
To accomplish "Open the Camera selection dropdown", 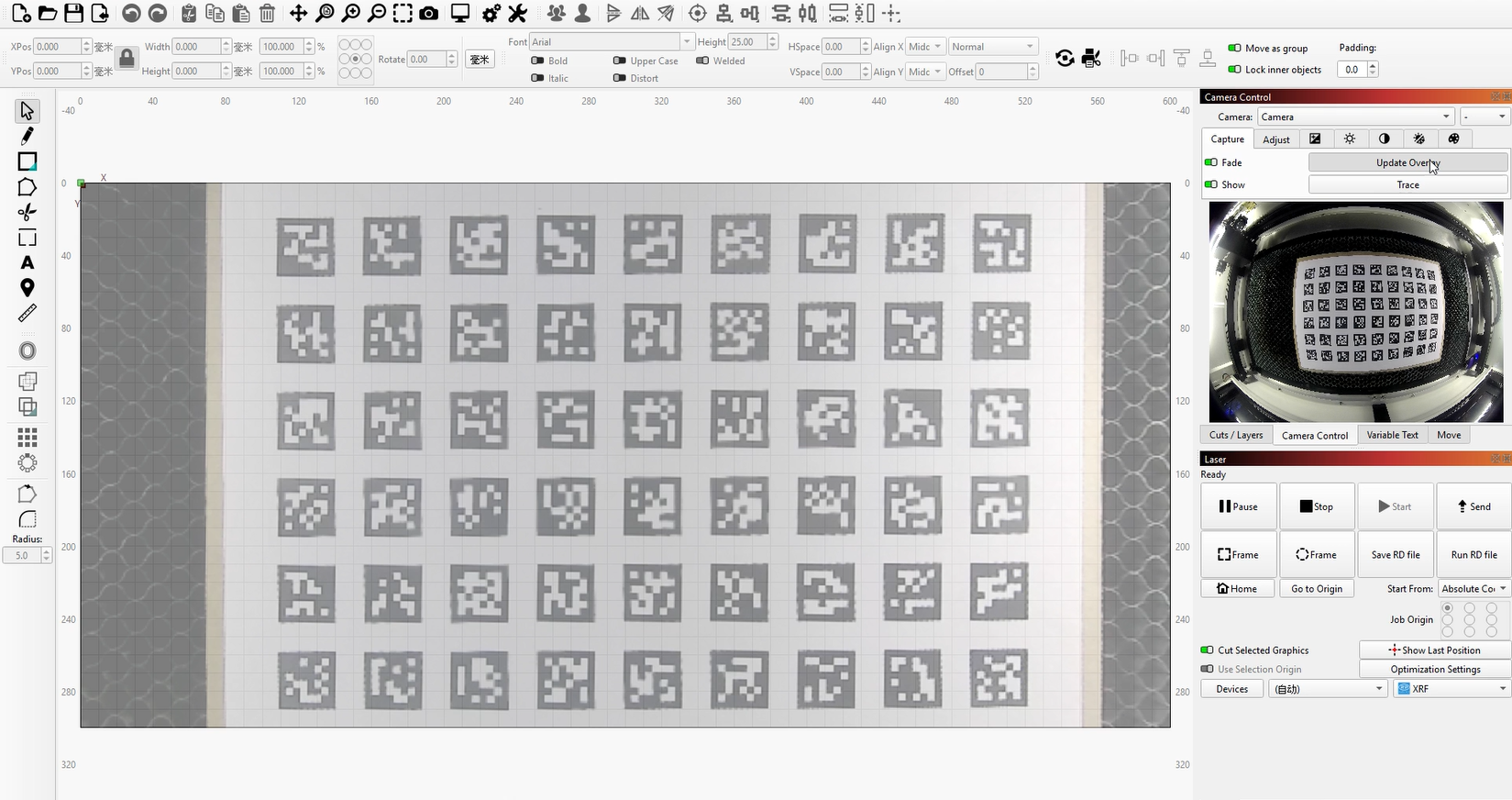I will click(1355, 117).
